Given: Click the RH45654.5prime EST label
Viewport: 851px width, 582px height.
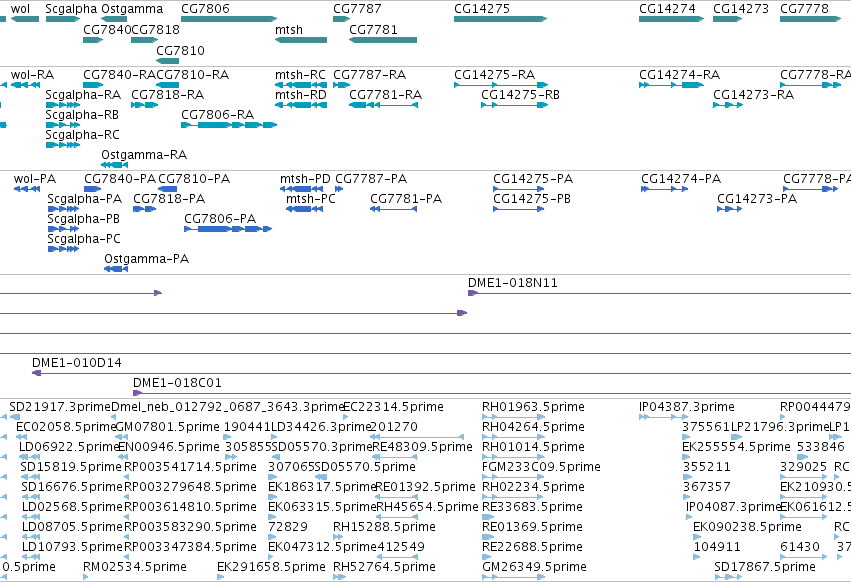Looking at the screenshot, I should click(x=427, y=507).
